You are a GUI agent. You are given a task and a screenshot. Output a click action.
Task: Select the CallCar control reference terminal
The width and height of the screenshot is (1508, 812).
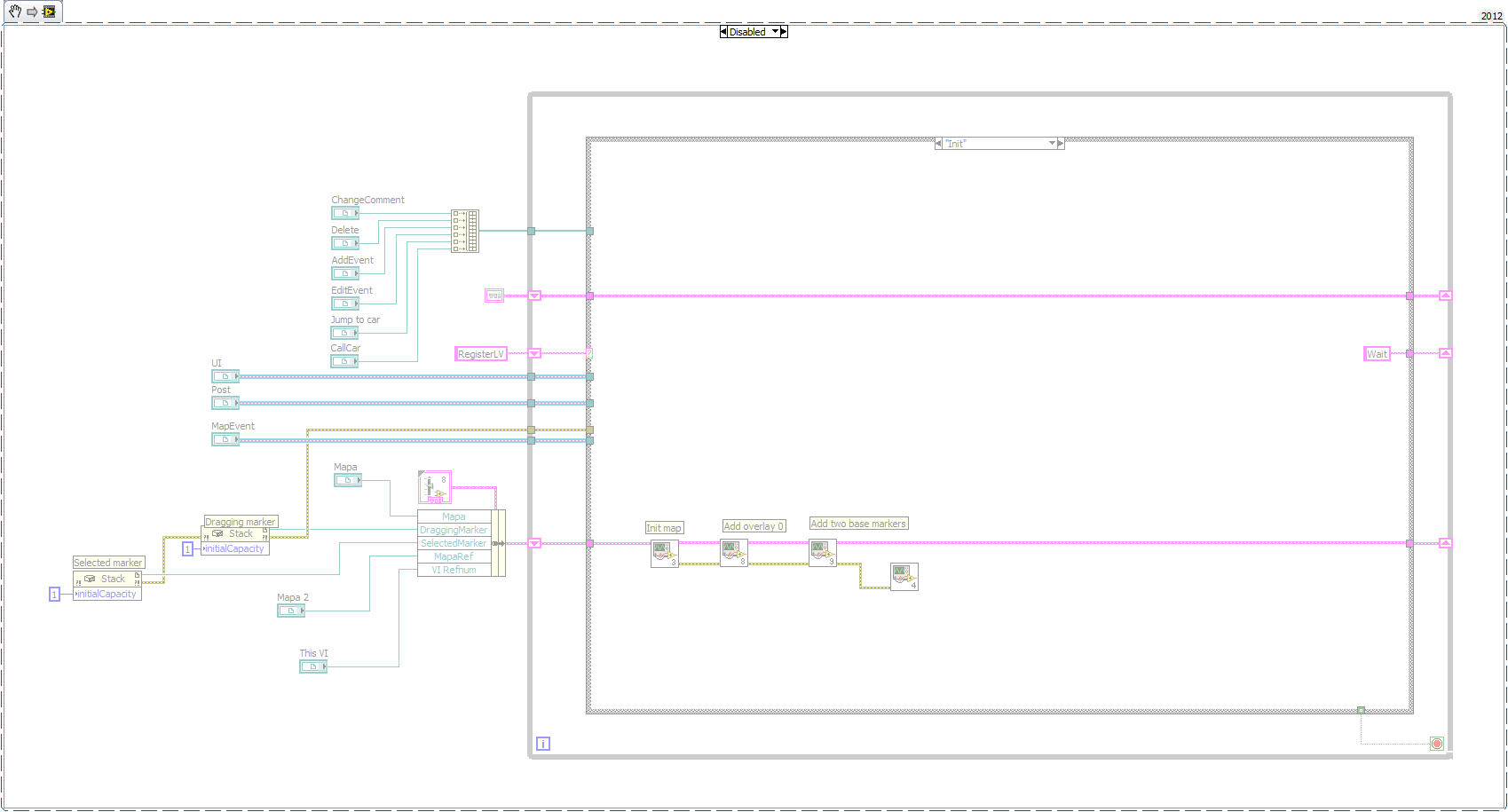pos(345,361)
